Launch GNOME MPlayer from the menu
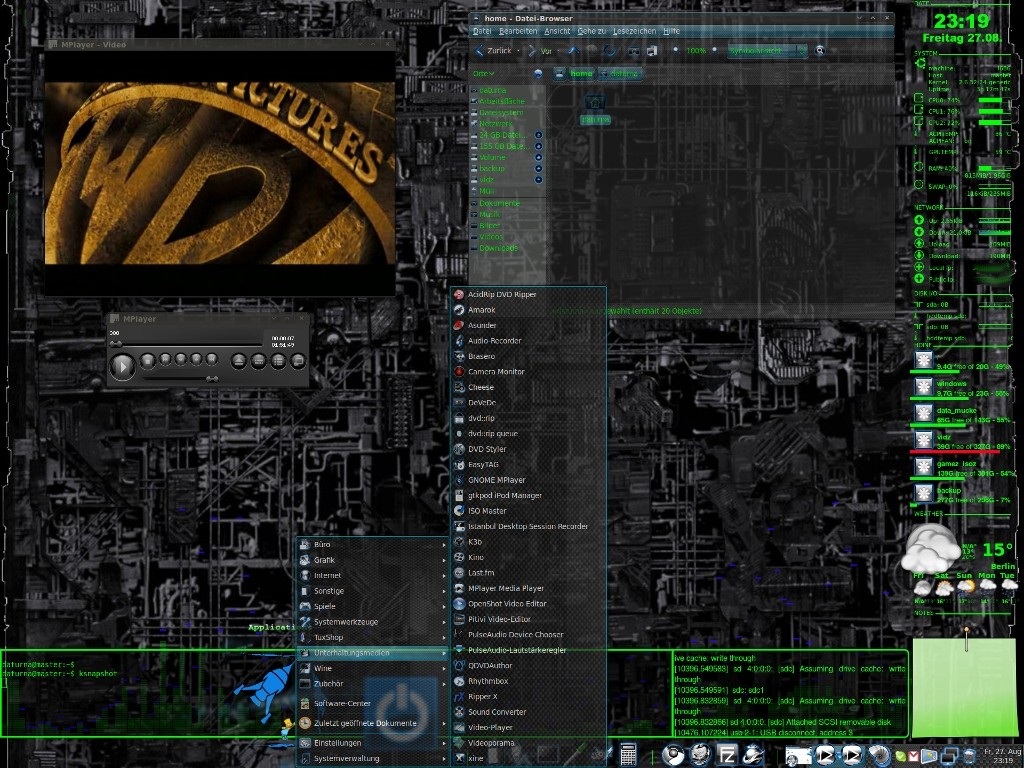 click(x=529, y=480)
